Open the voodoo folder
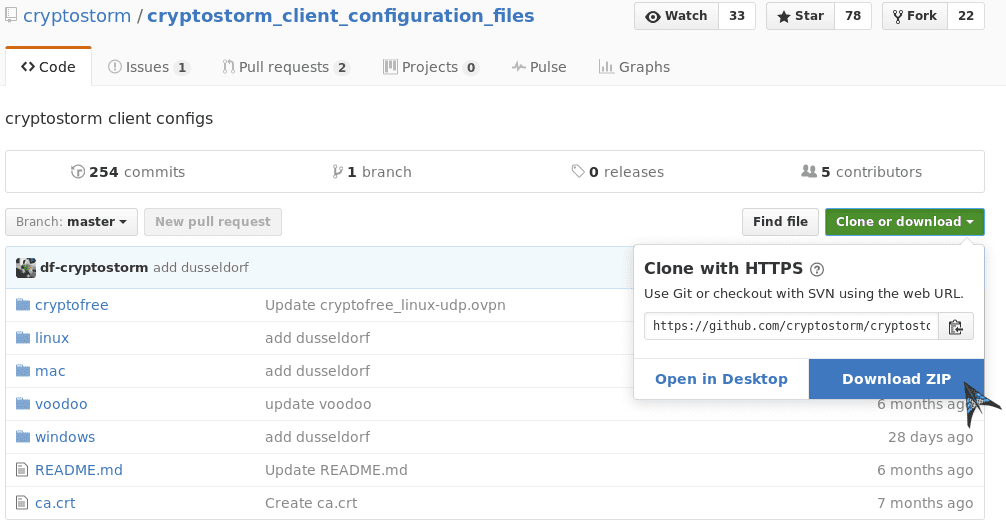The image size is (1006, 522). (x=61, y=404)
